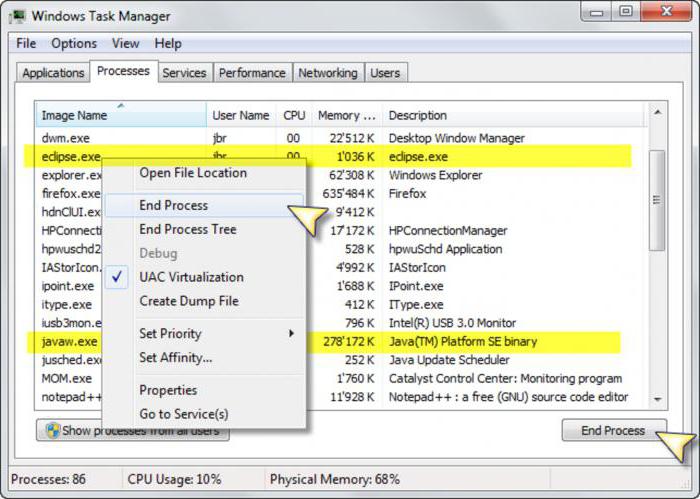This screenshot has width=700, height=499.
Task: Click Open File Location option
Action: click(x=193, y=173)
